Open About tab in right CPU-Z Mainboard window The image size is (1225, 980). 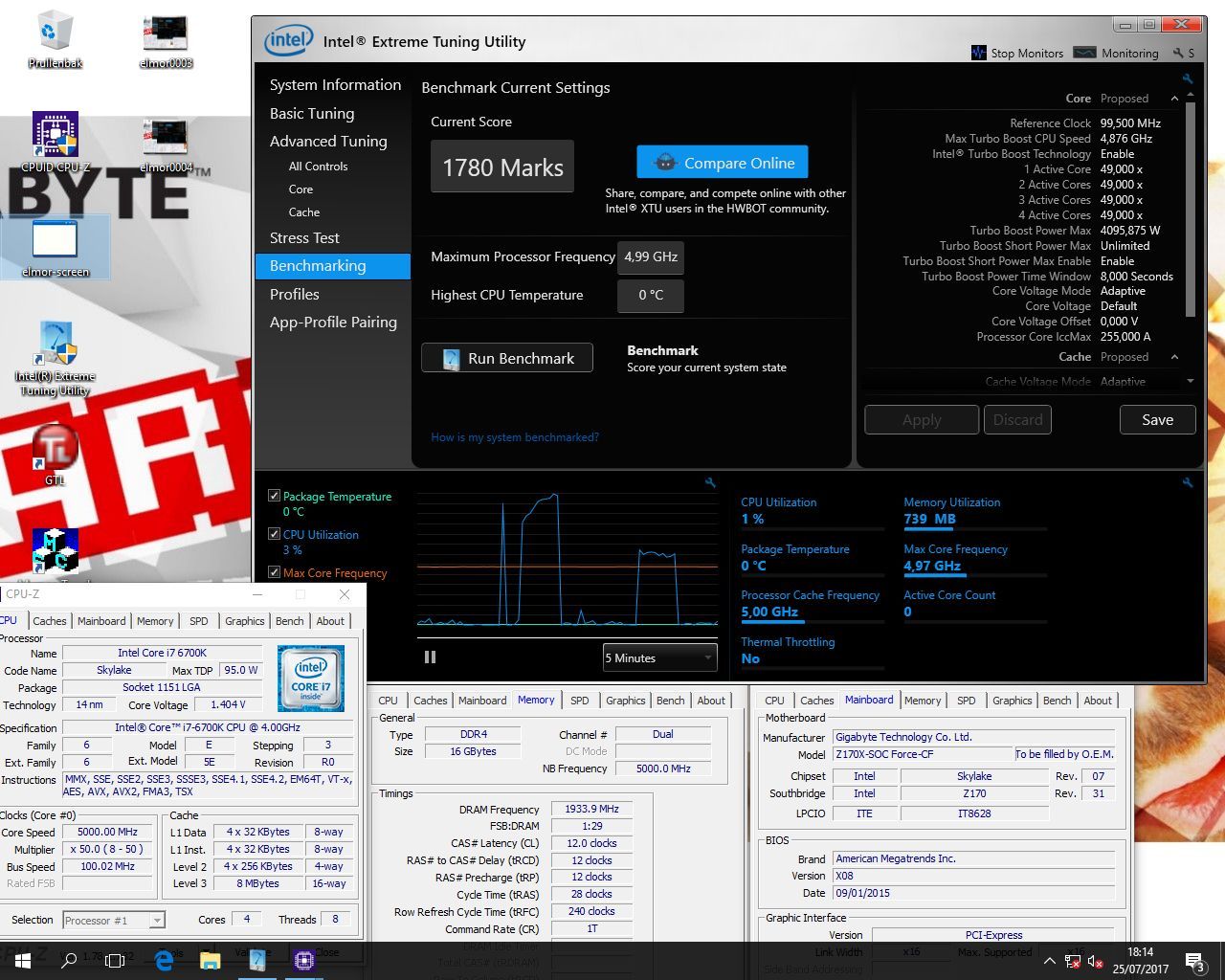[x=1098, y=701]
